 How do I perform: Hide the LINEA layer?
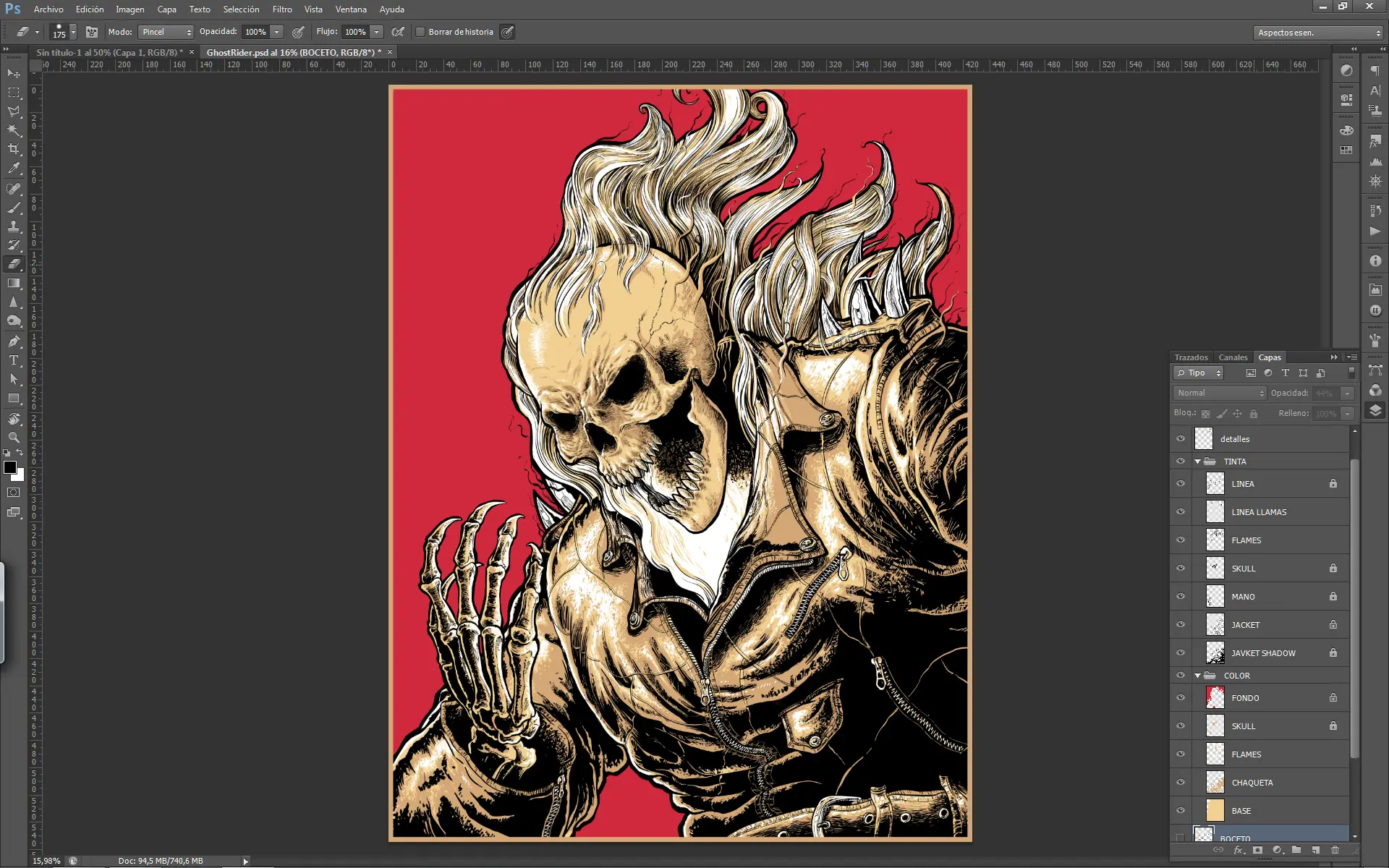click(1181, 484)
